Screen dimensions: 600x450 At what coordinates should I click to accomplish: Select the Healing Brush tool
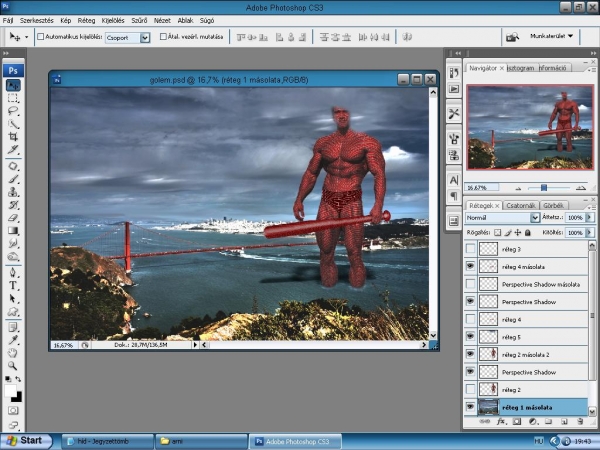[13, 166]
